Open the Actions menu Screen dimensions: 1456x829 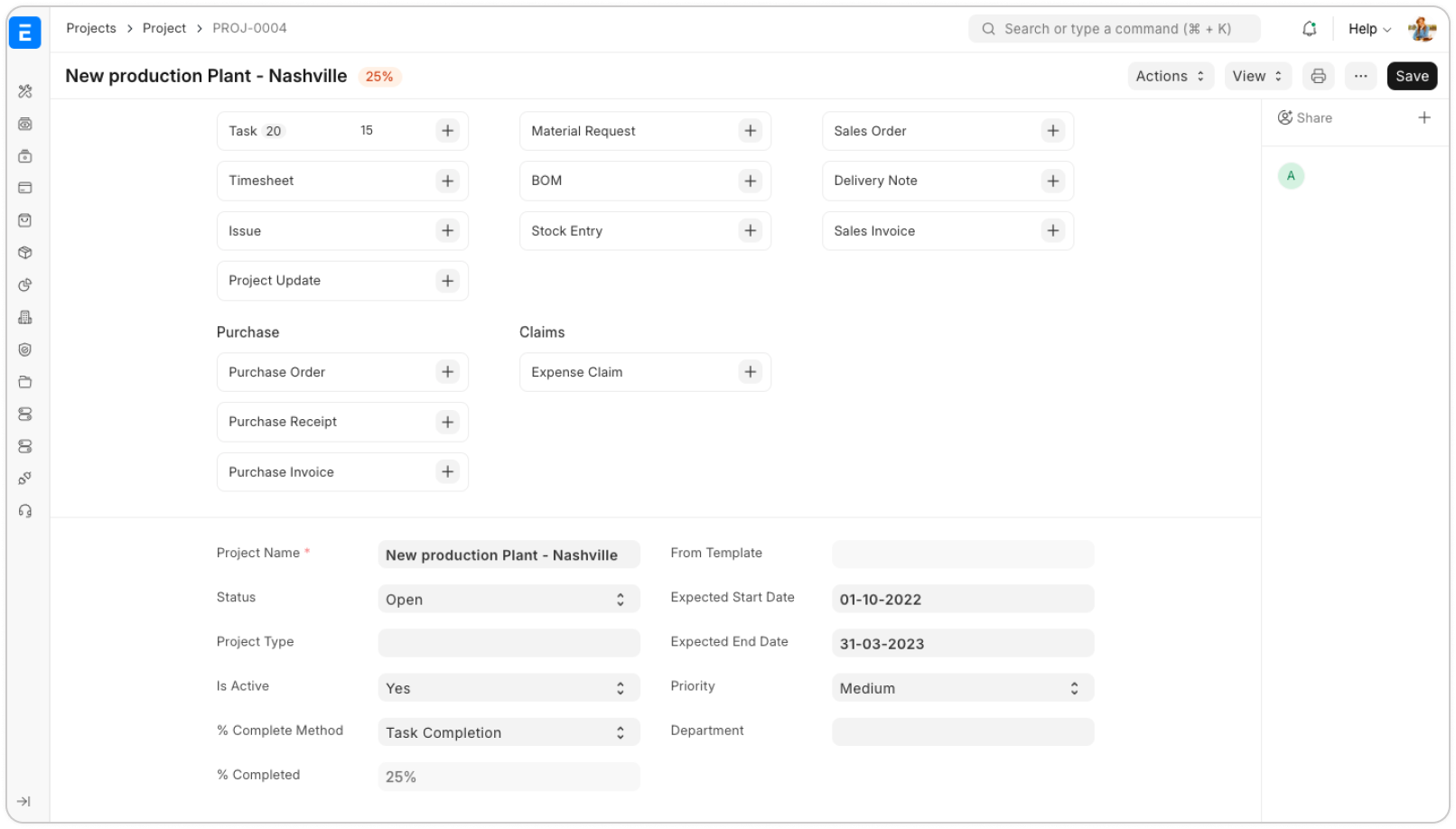pos(1170,77)
